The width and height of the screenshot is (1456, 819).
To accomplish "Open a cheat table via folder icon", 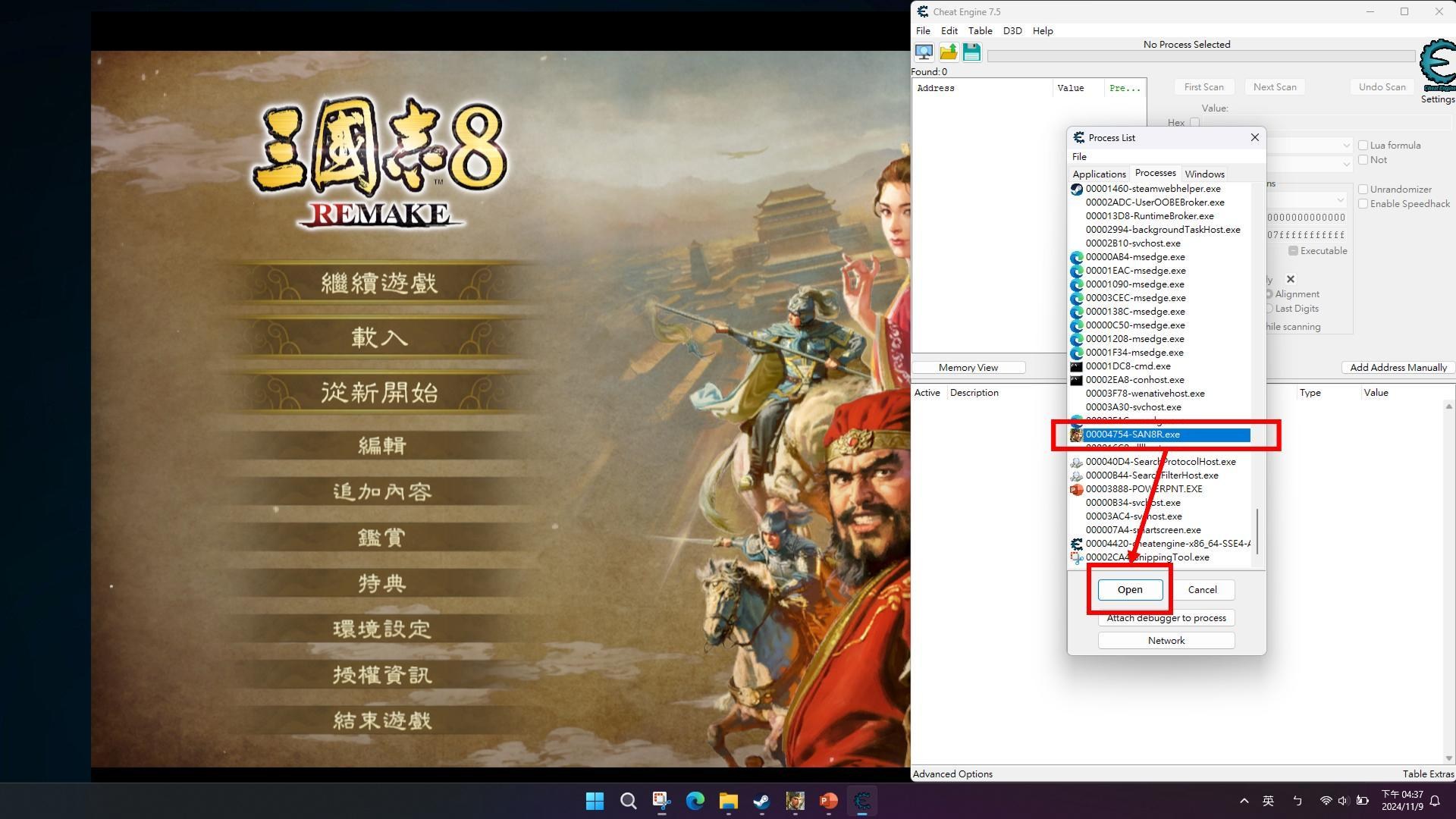I will pos(948,52).
